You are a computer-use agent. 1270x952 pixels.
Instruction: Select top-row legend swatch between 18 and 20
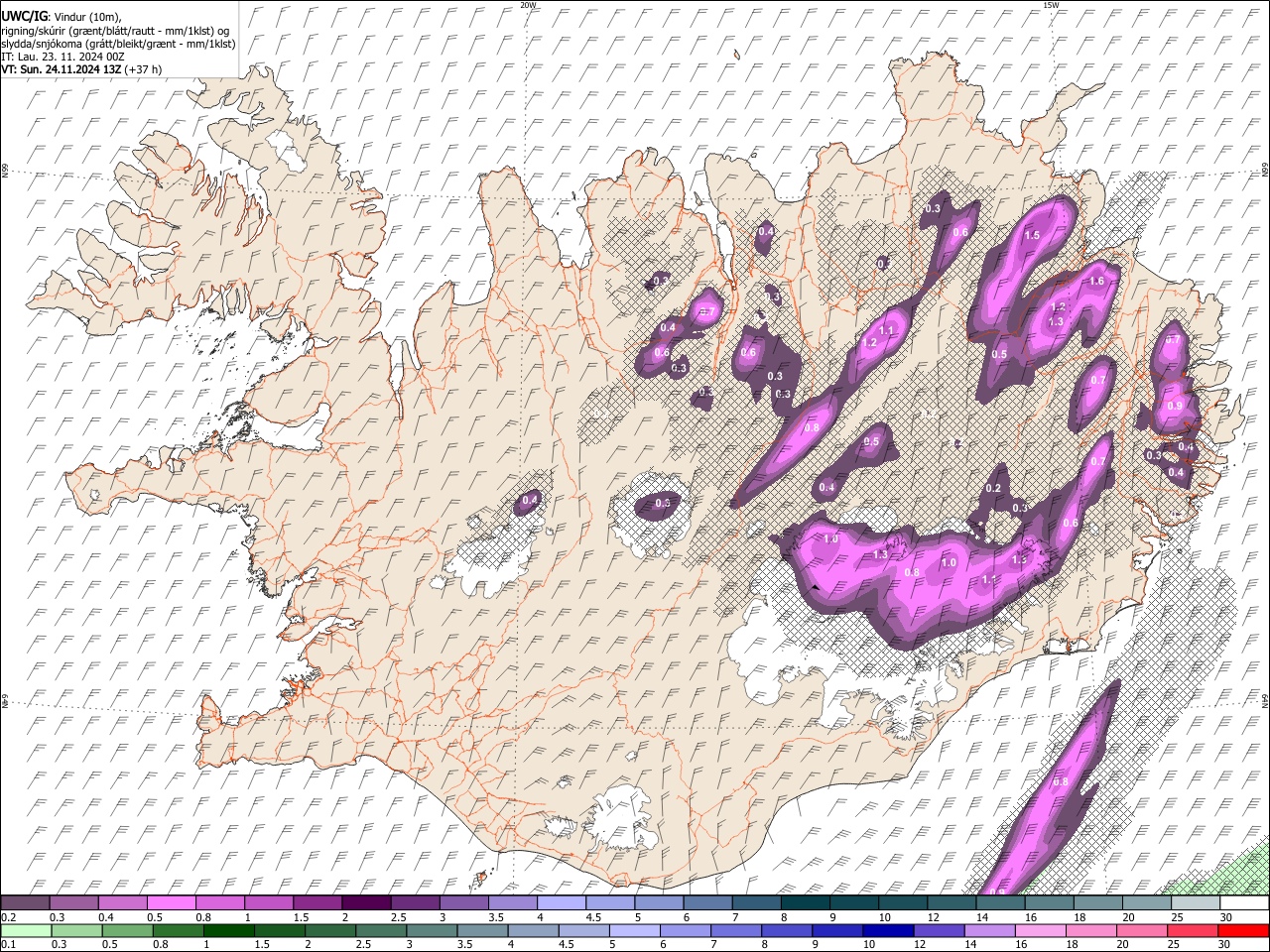click(1098, 902)
